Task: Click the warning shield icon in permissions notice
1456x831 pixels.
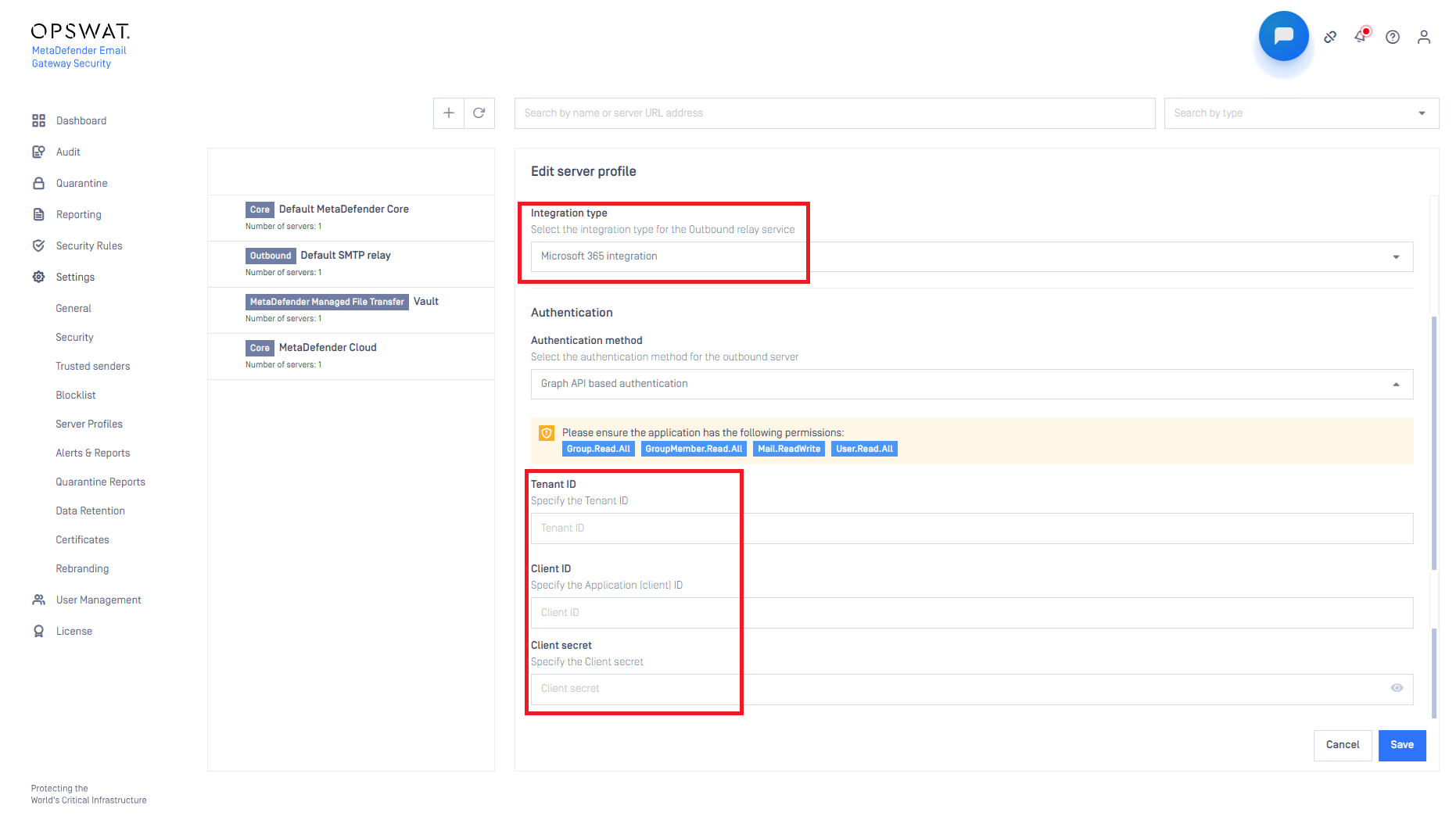Action: (547, 433)
